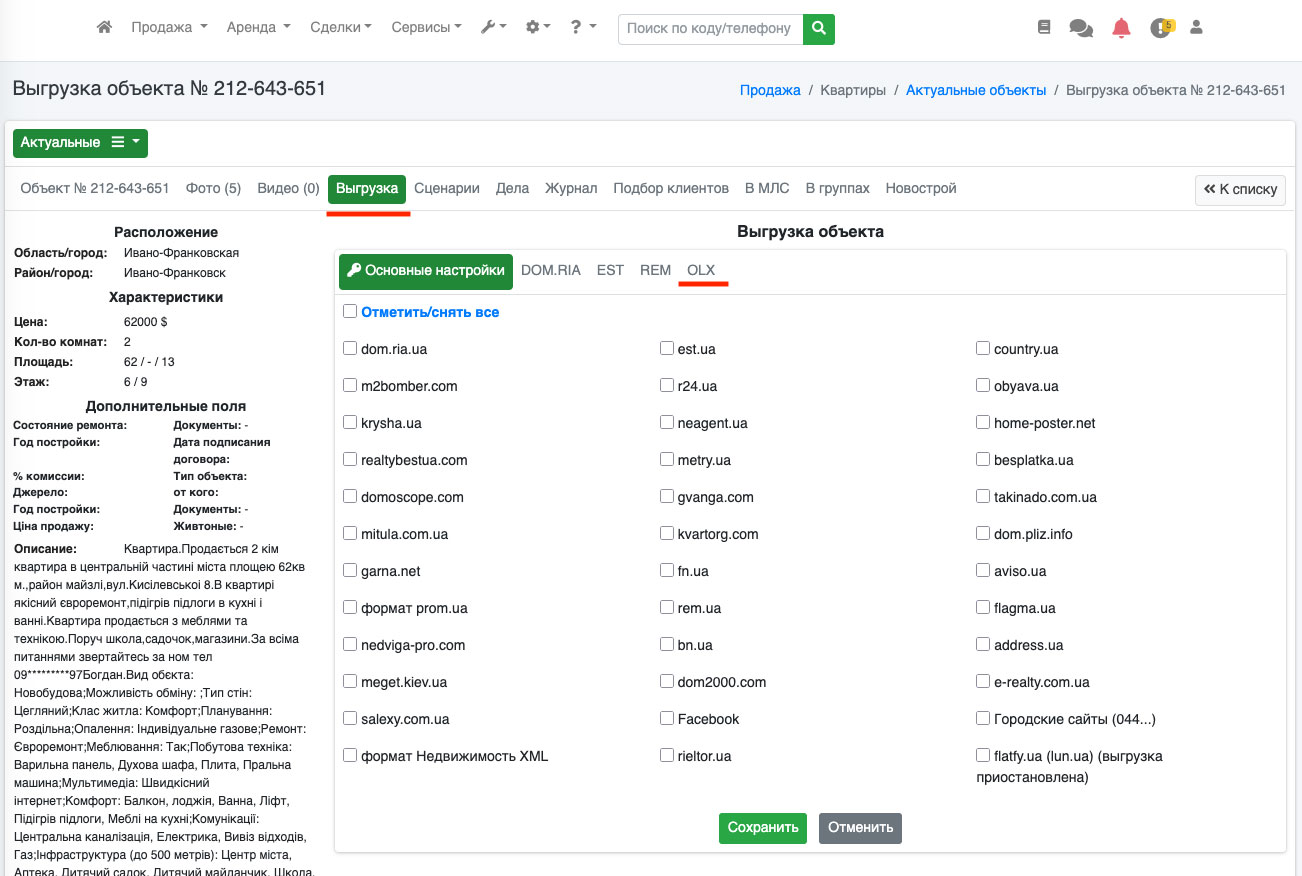
Task: Click the home icon in navbar
Action: click(x=104, y=28)
